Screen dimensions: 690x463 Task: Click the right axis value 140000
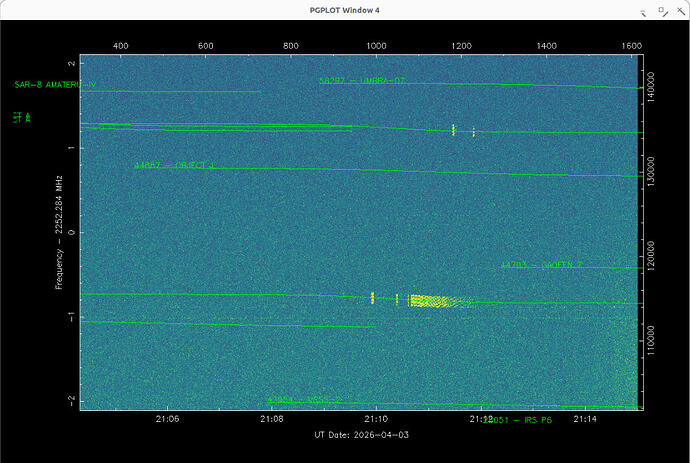[651, 87]
